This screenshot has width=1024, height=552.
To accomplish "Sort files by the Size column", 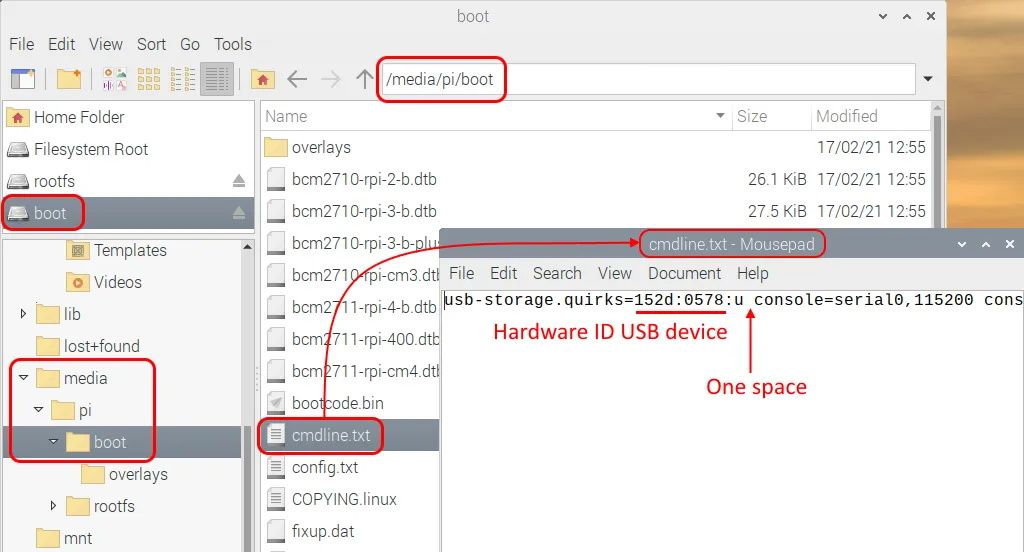I will (752, 116).
